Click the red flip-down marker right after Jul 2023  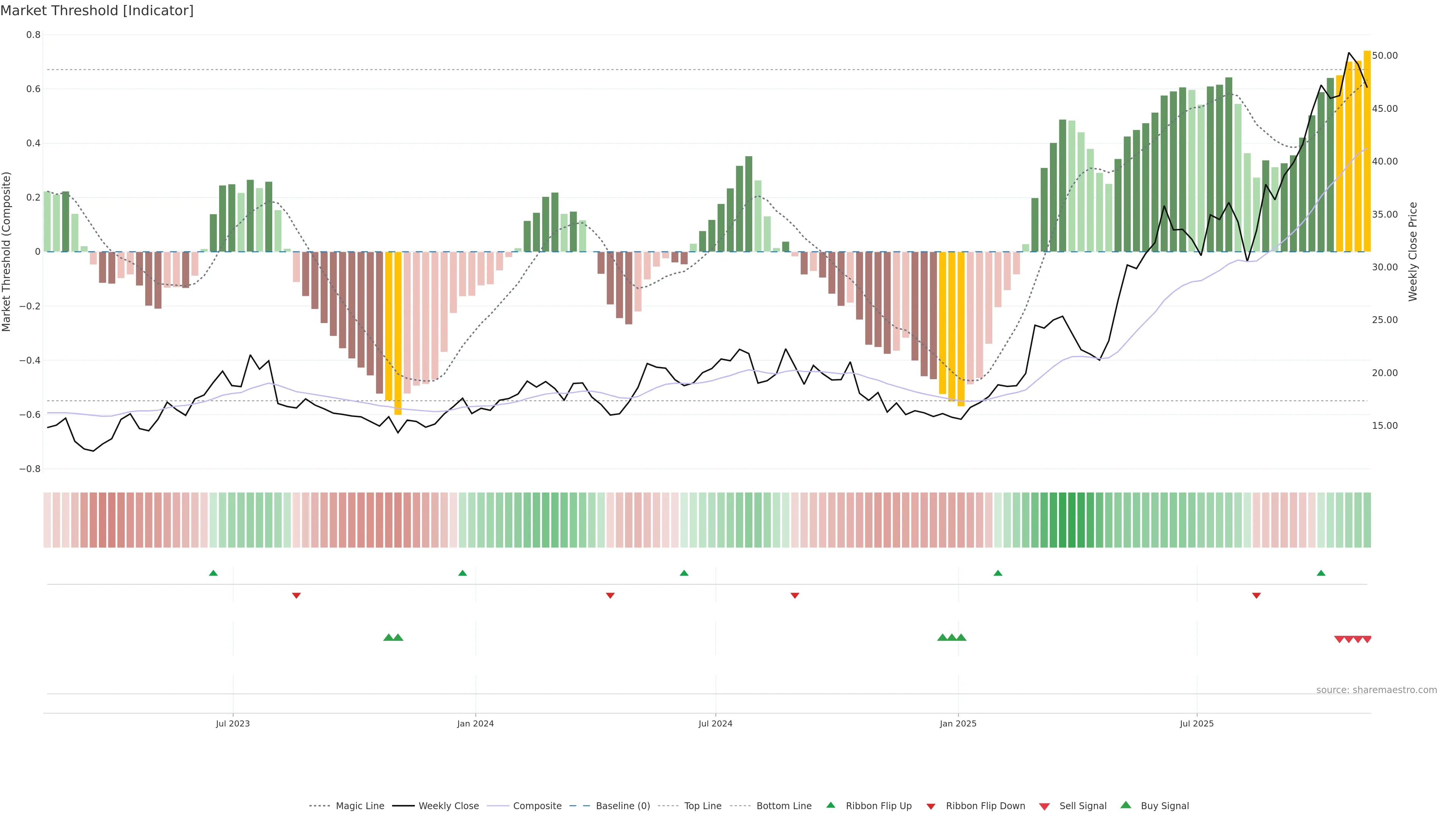296,595
